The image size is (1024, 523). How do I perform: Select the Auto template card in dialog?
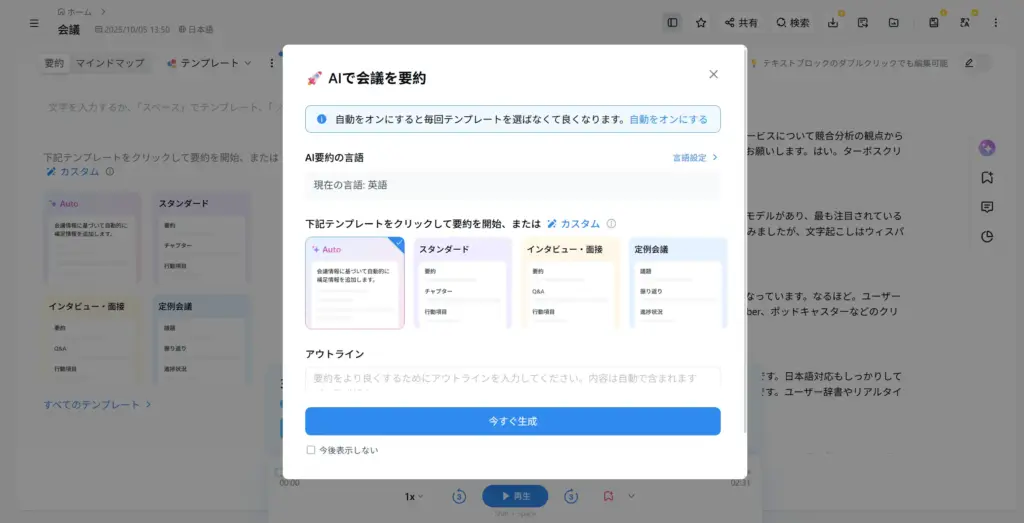point(355,283)
